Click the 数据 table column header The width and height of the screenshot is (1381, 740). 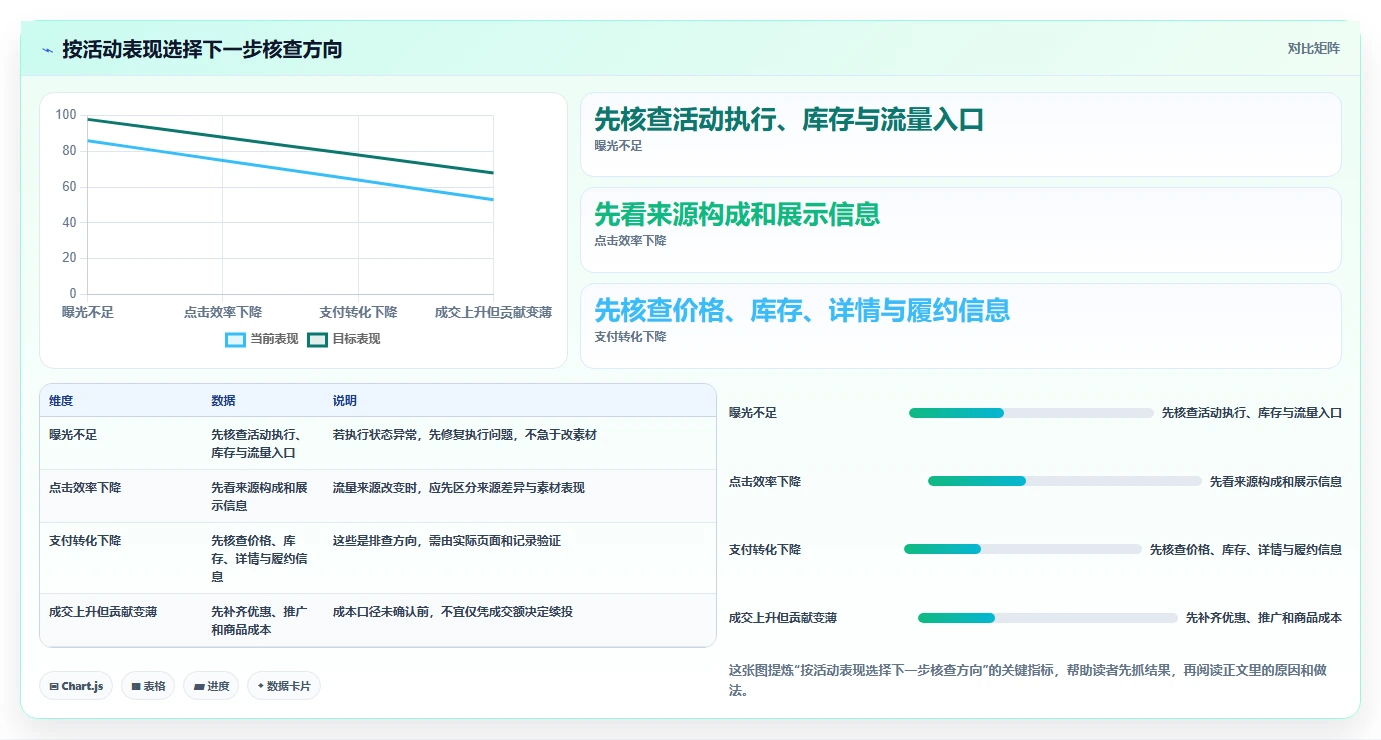pos(223,401)
